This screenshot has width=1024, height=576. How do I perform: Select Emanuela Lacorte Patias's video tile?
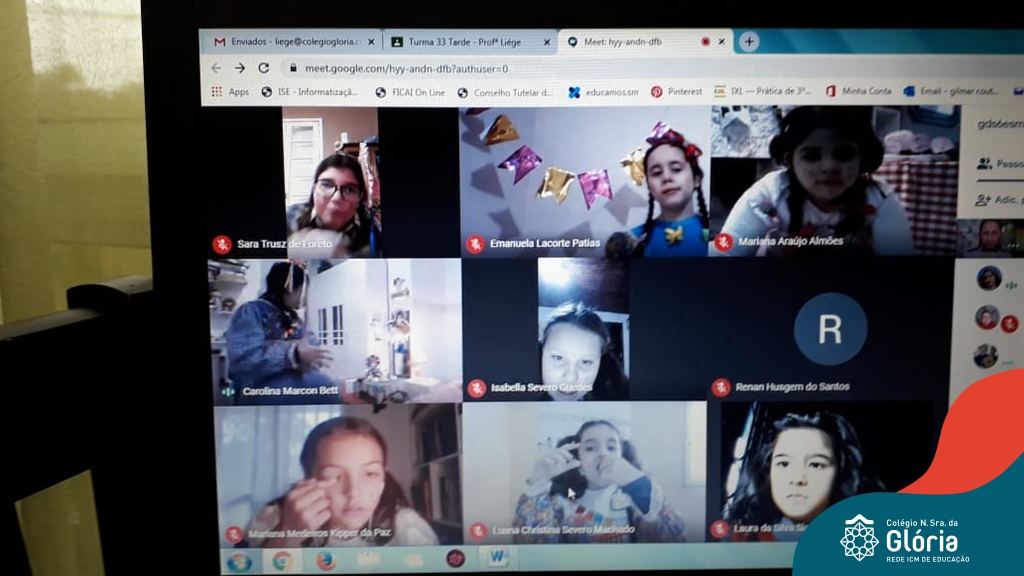[584, 182]
